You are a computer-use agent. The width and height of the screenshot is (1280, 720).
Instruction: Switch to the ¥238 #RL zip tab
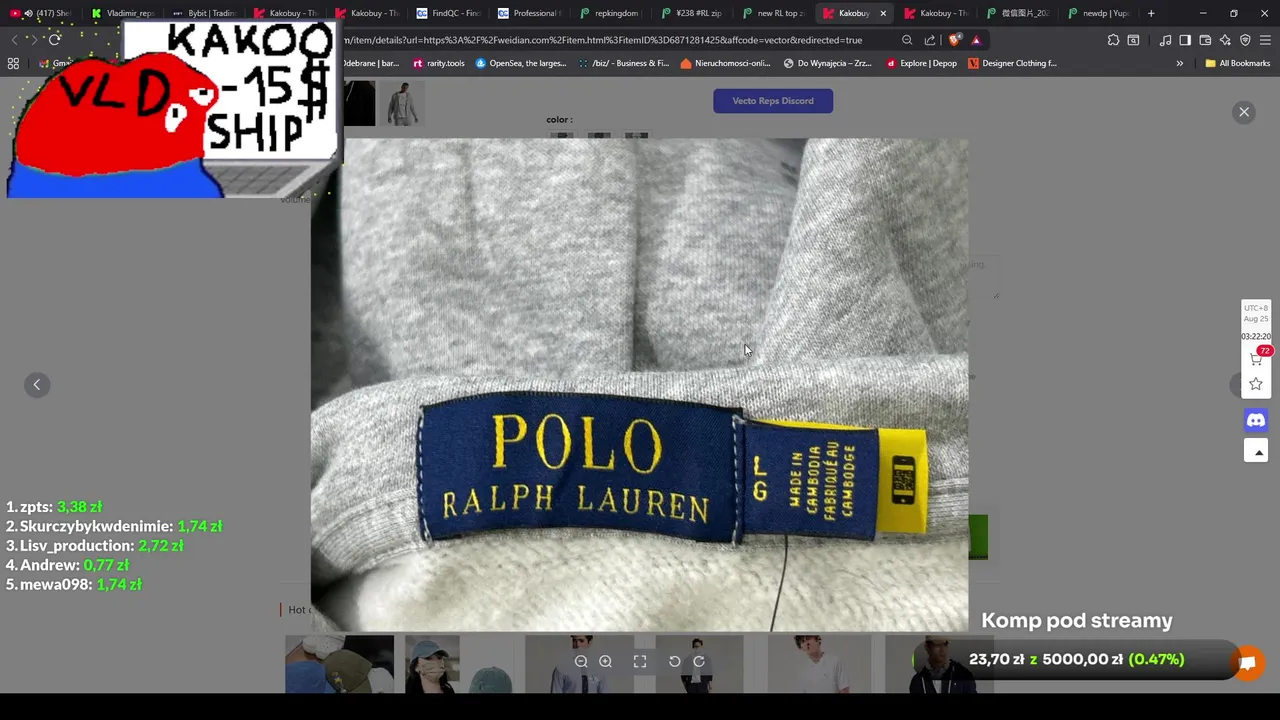tap(692, 13)
